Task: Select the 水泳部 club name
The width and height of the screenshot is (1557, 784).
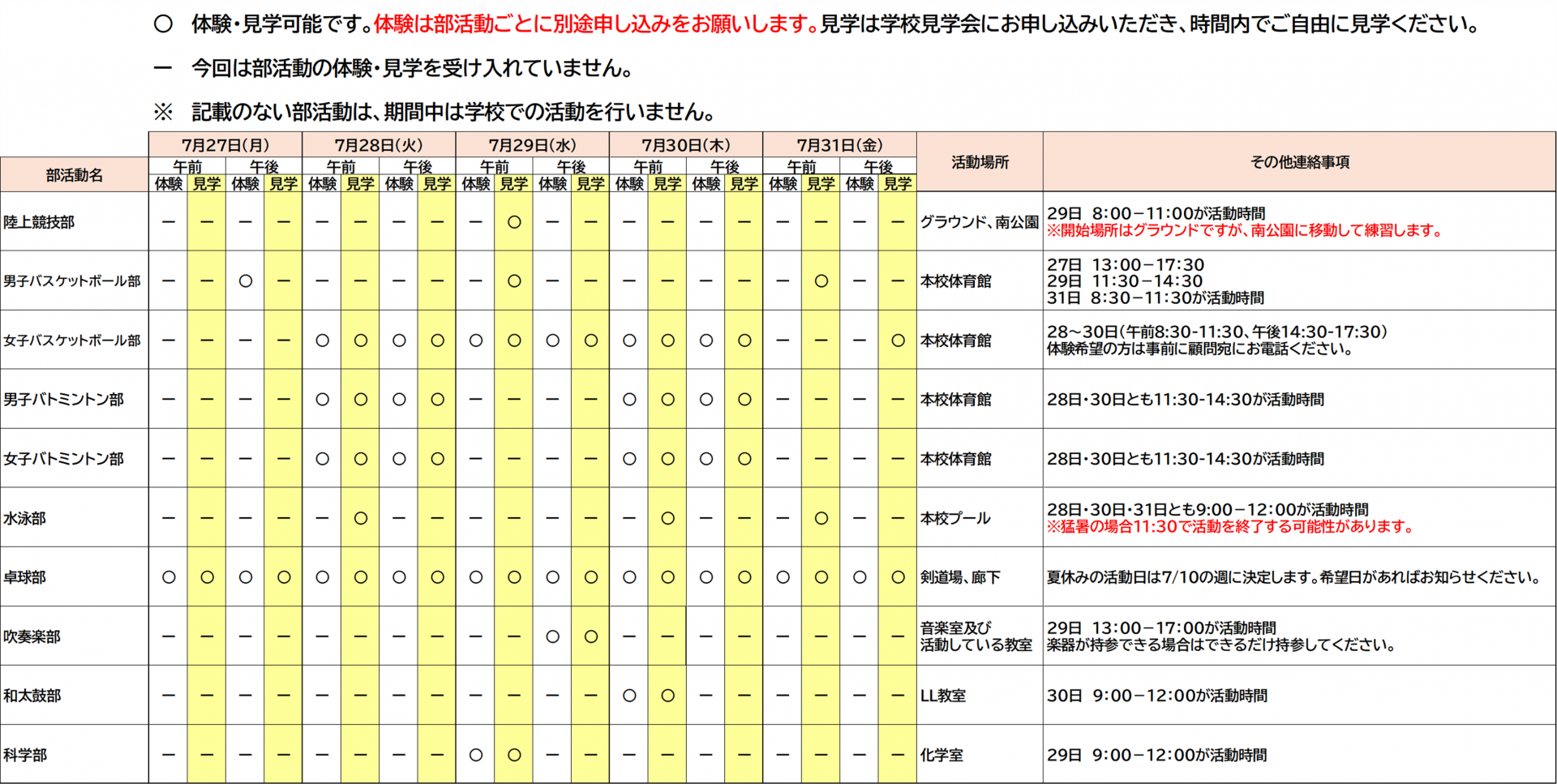Action: click(24, 518)
